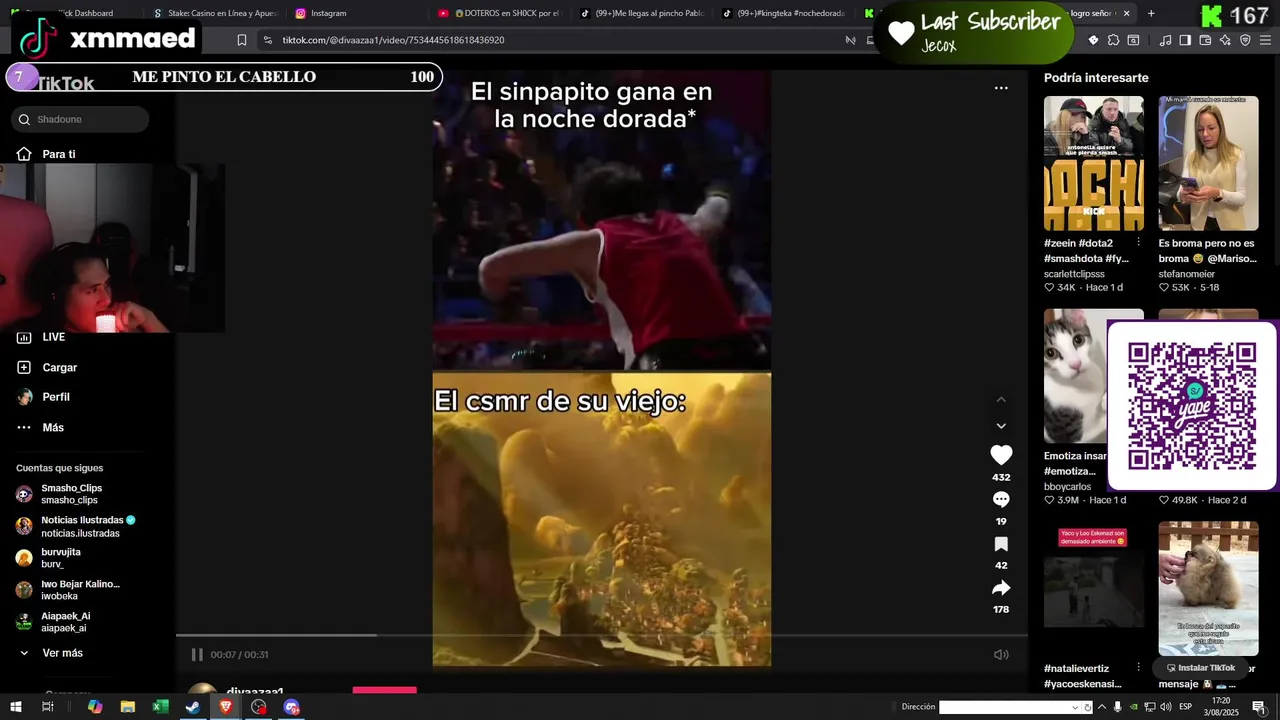Open the Windows notification center icon

pyautogui.click(x=1258, y=707)
